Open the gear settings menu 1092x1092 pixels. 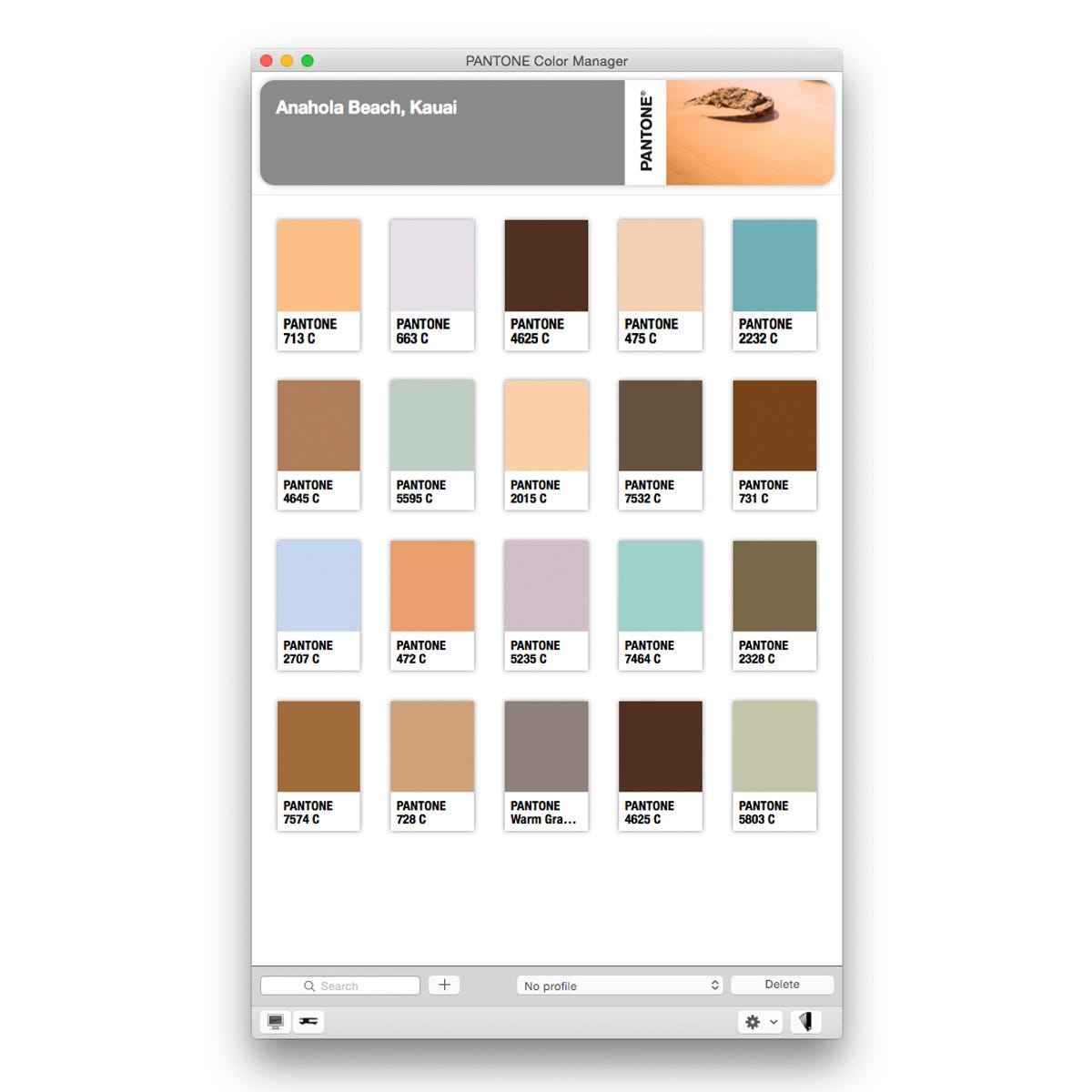pos(761,1022)
